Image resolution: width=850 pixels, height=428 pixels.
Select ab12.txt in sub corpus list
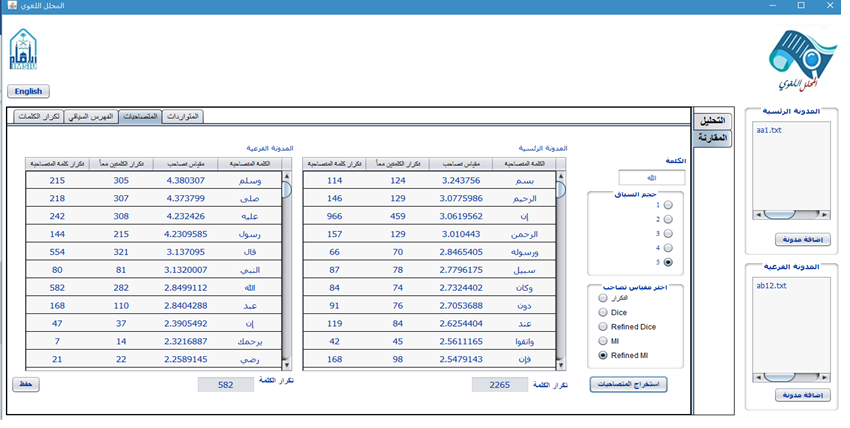(771, 286)
